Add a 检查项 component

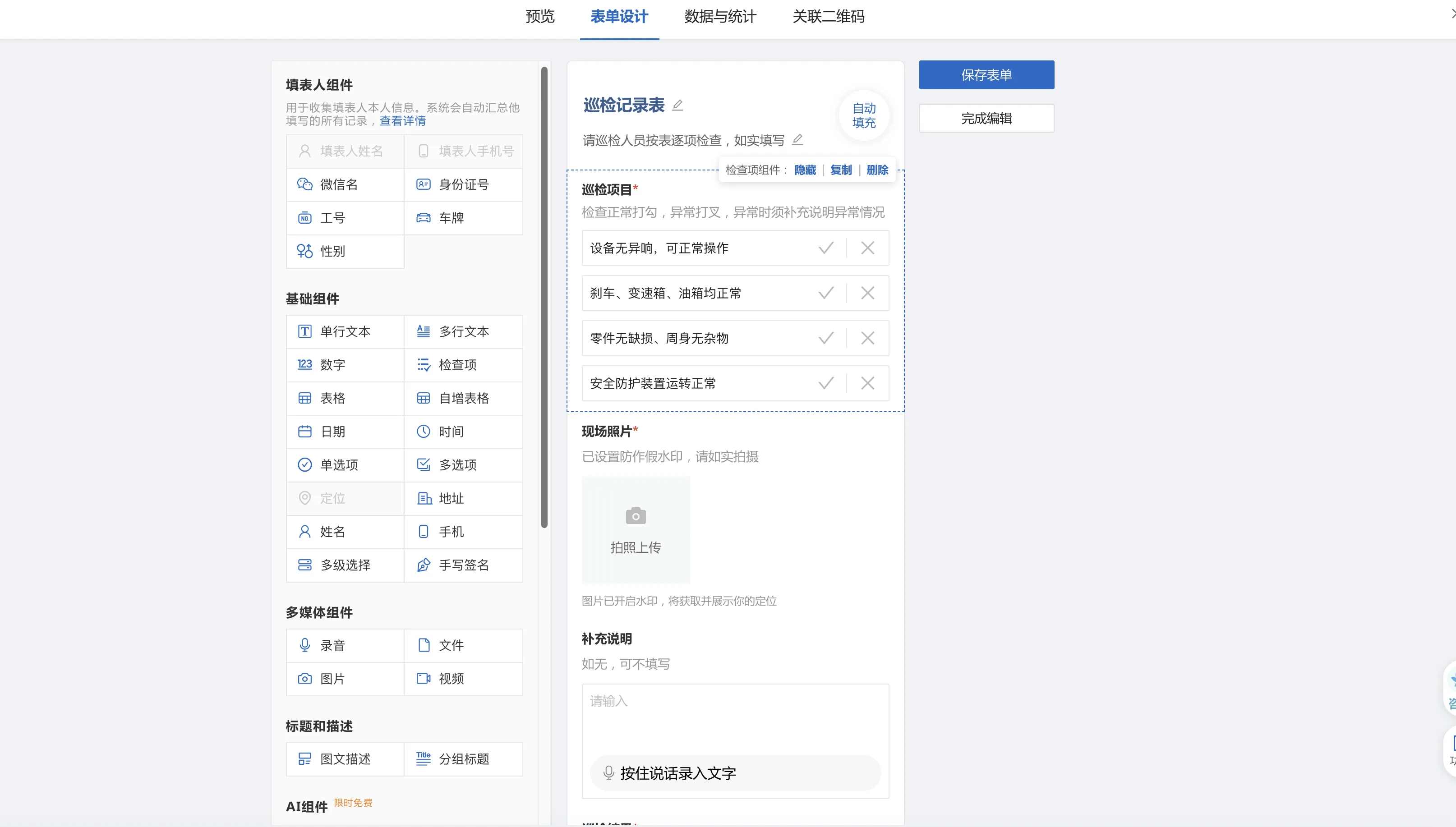(463, 365)
